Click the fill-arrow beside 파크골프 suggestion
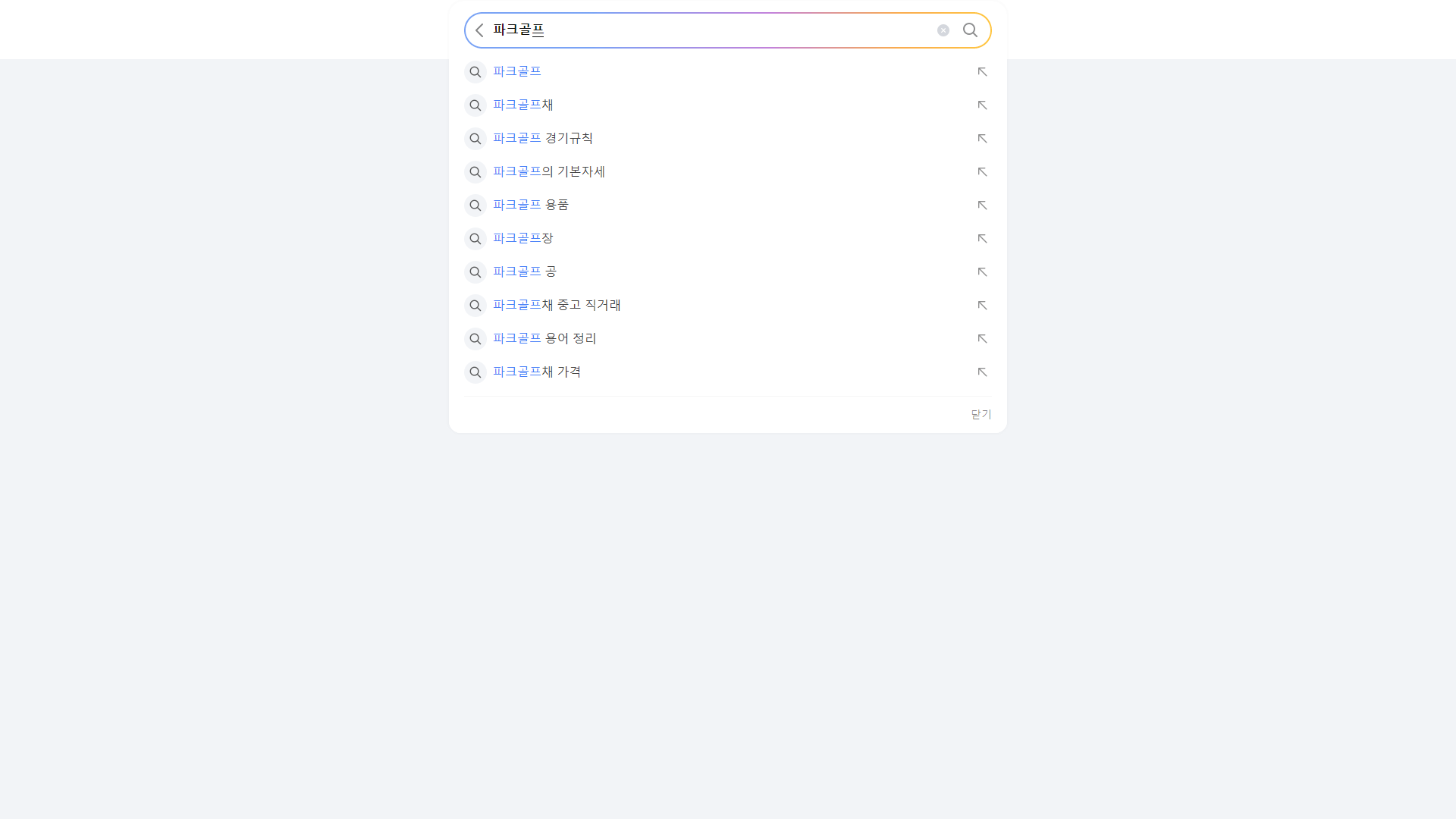 click(x=981, y=71)
